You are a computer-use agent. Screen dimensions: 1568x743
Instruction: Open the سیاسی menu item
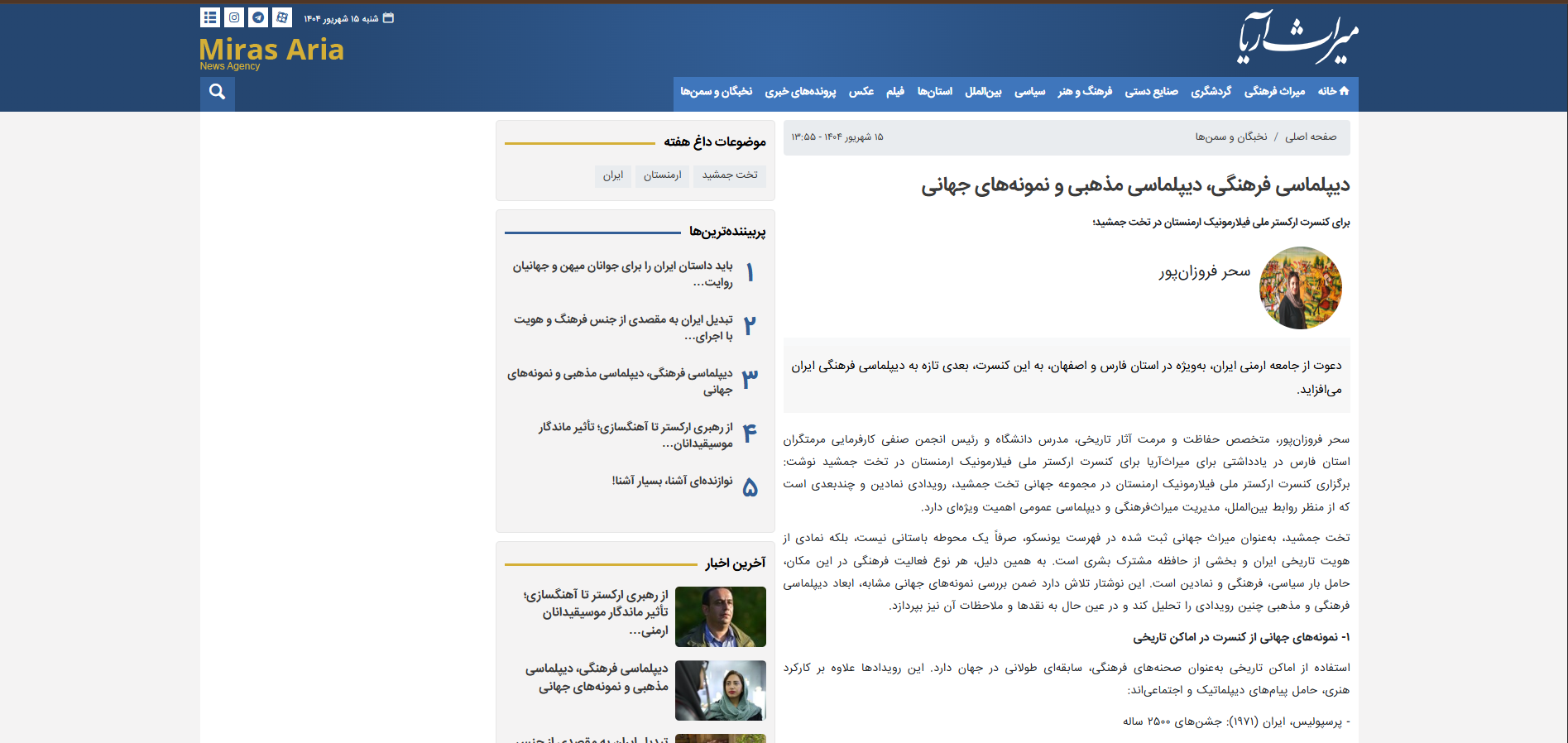coord(1029,92)
